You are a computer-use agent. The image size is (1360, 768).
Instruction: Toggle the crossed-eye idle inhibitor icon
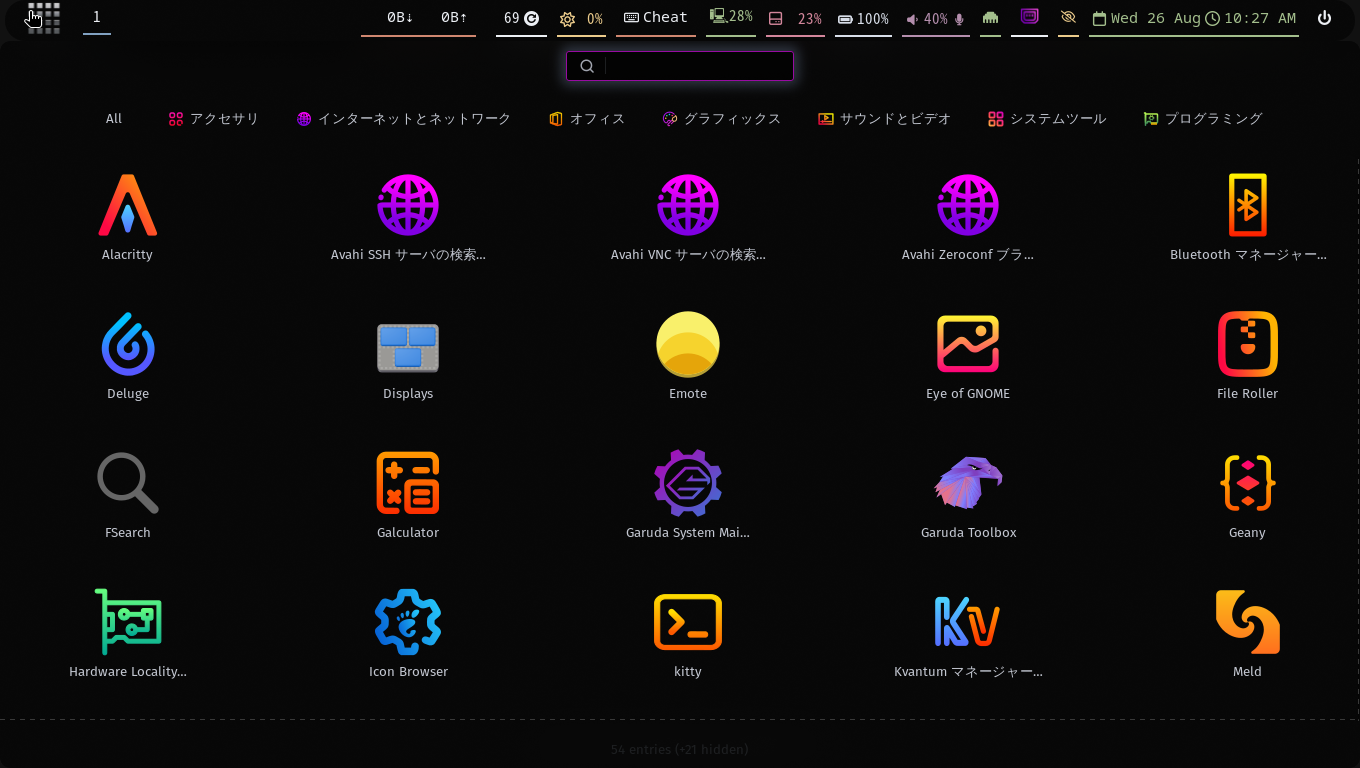pos(1068,18)
